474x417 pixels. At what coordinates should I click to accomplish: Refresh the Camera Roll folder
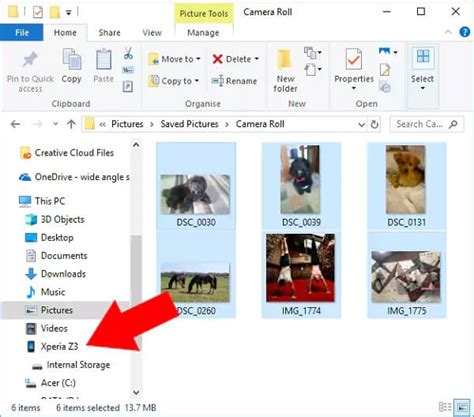click(x=375, y=124)
